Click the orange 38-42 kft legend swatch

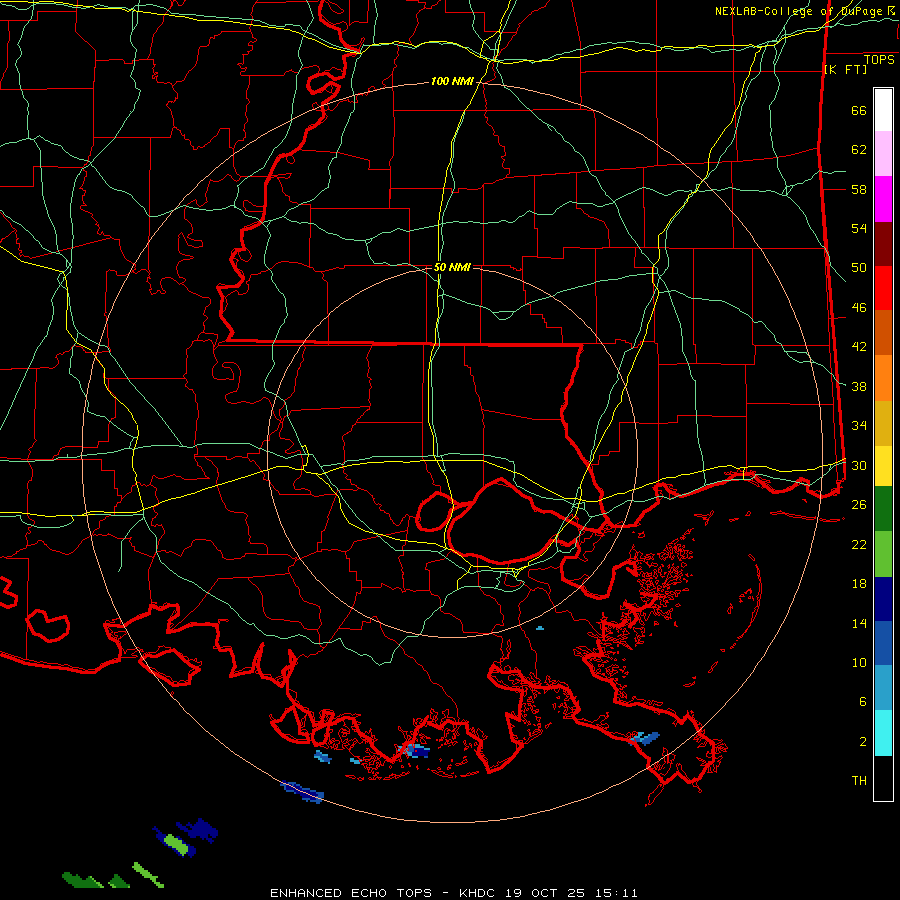(x=883, y=378)
